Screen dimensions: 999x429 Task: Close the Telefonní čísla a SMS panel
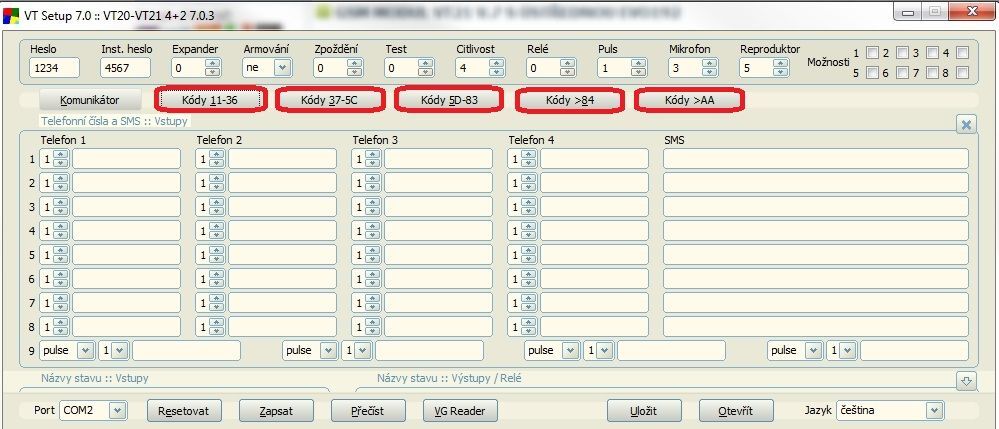(966, 124)
